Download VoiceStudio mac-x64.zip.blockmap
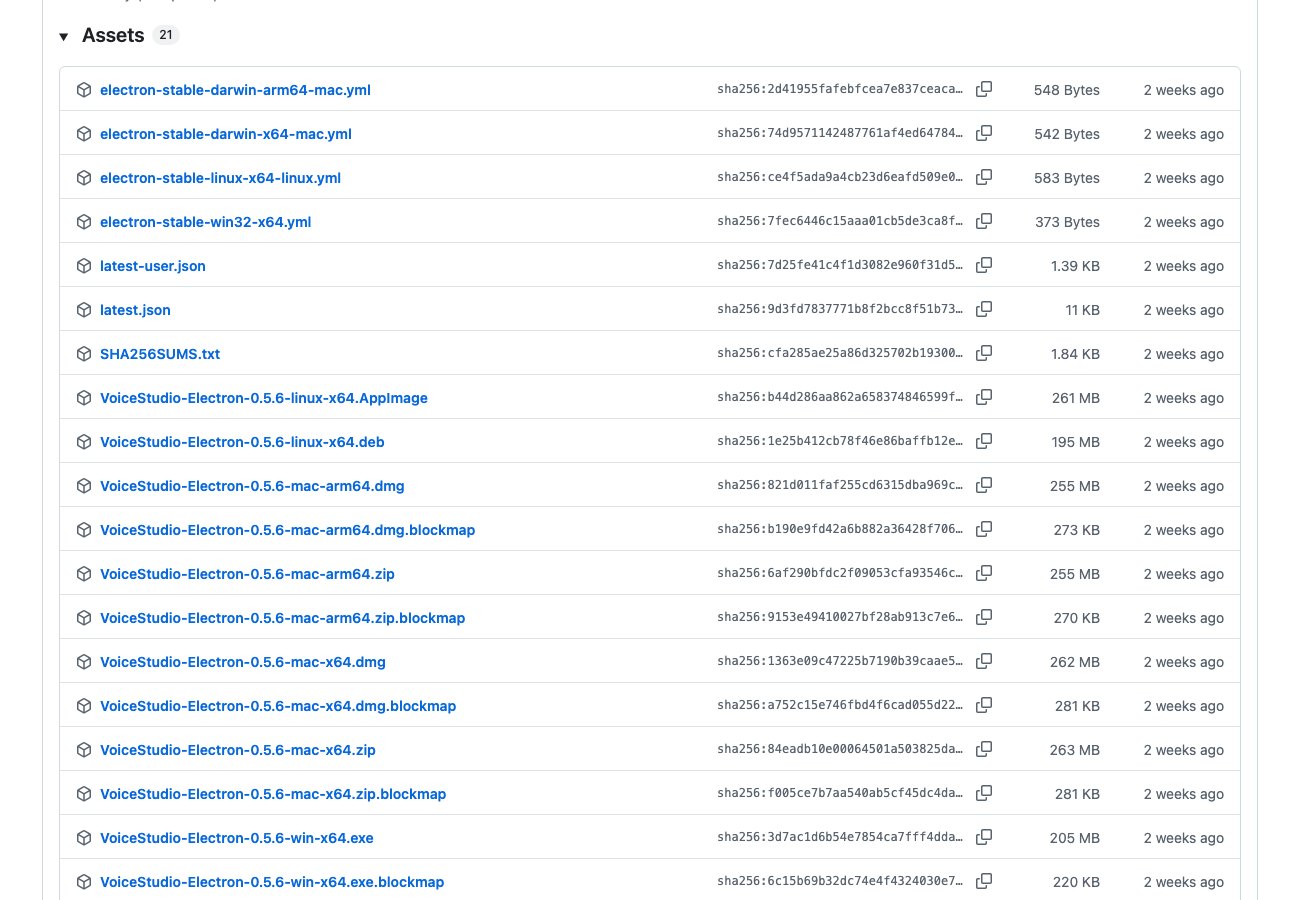The width and height of the screenshot is (1300, 900). pos(273,794)
